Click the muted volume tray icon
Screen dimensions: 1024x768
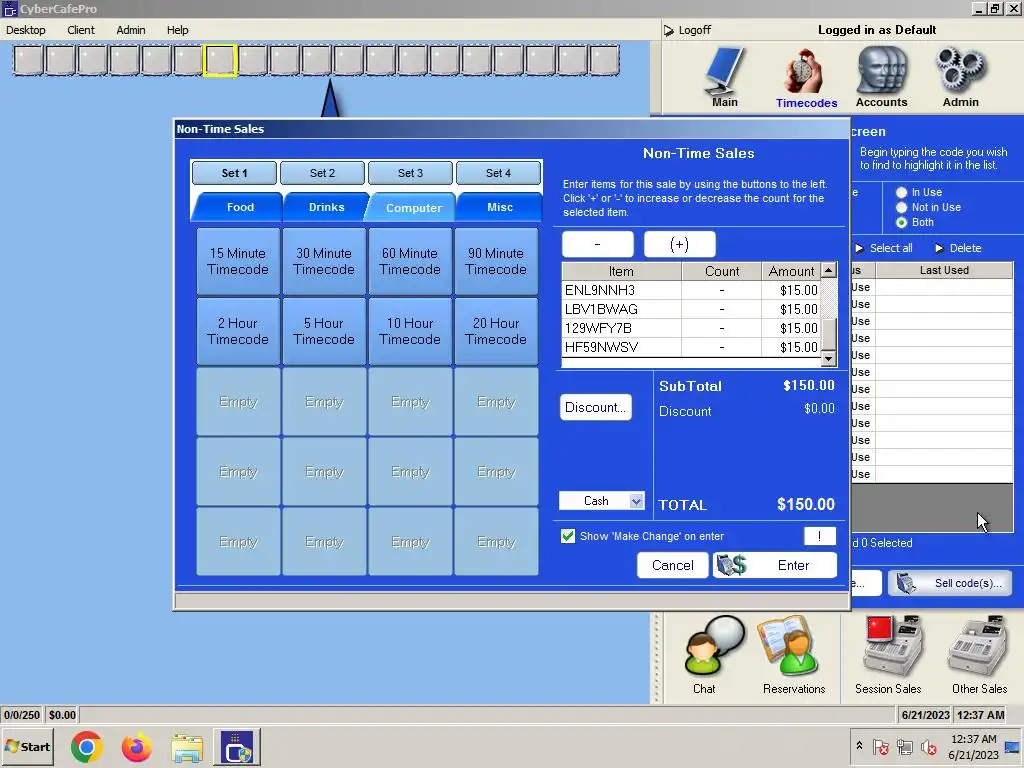click(927, 746)
